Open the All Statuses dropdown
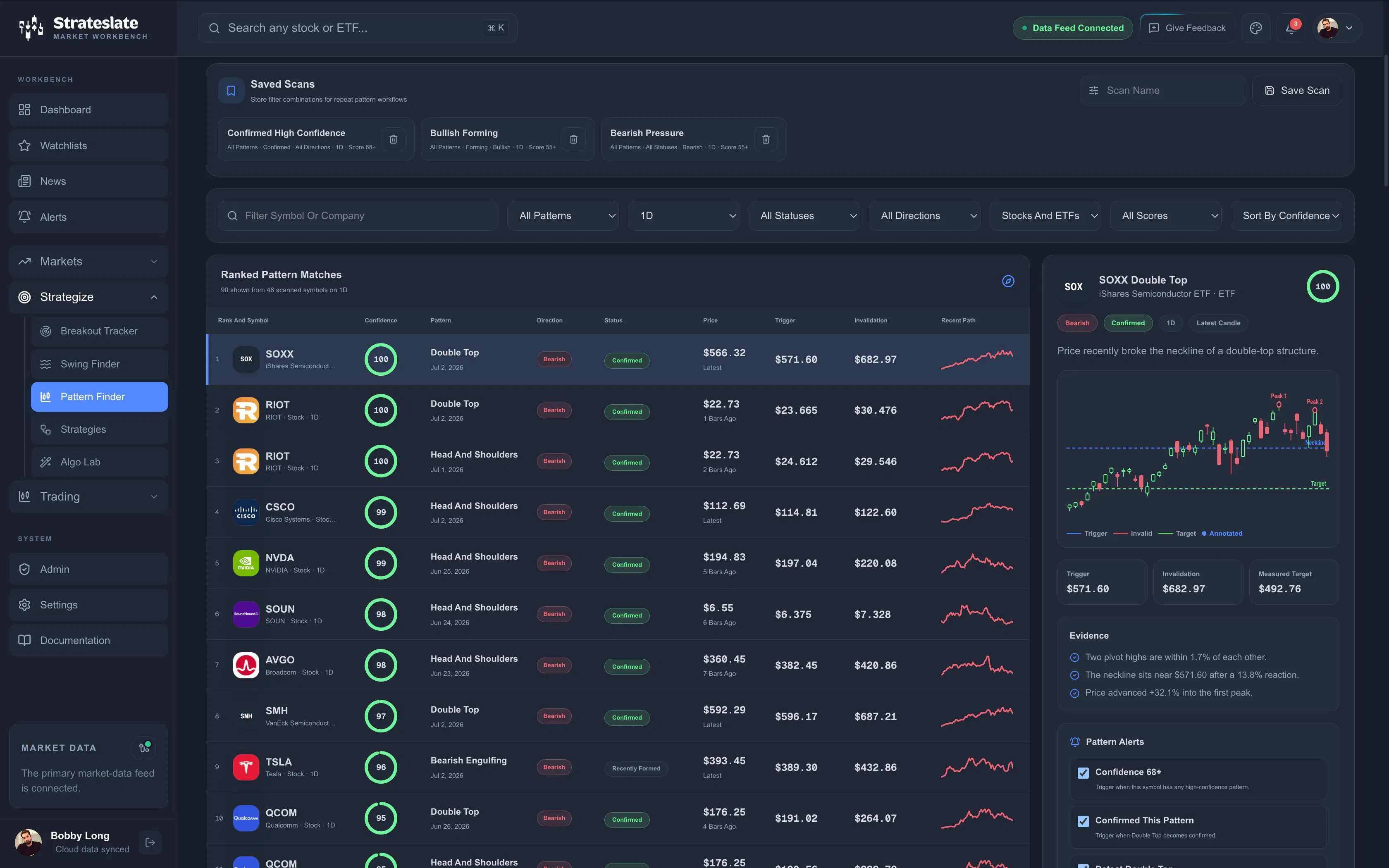The height and width of the screenshot is (868, 1389). [x=804, y=216]
